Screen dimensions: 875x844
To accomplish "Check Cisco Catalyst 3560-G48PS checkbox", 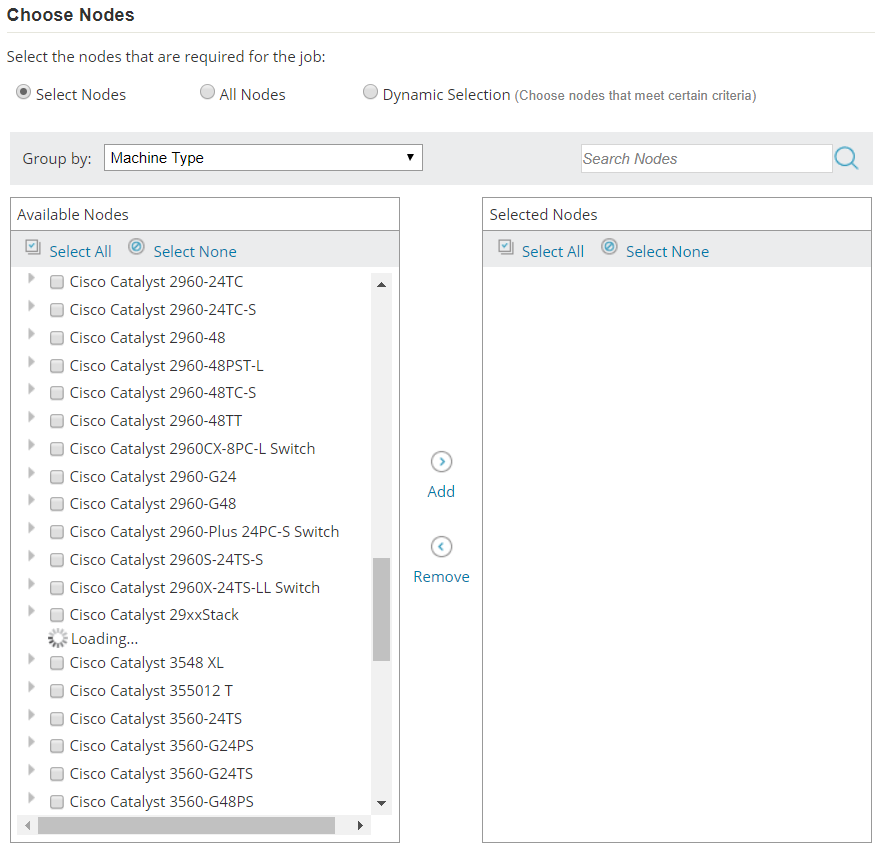I will (57, 802).
